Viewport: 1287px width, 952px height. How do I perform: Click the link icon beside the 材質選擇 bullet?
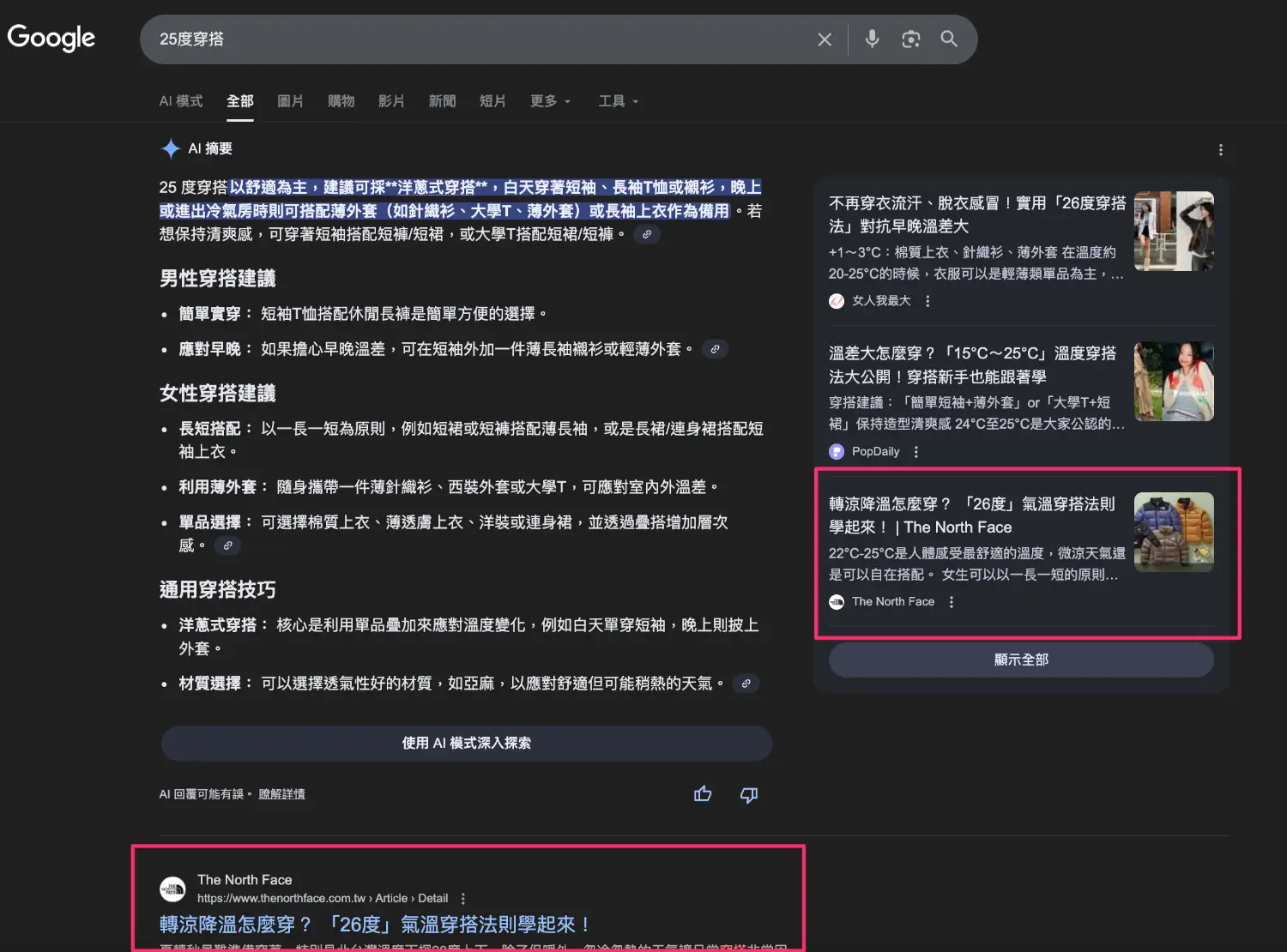coord(746,684)
